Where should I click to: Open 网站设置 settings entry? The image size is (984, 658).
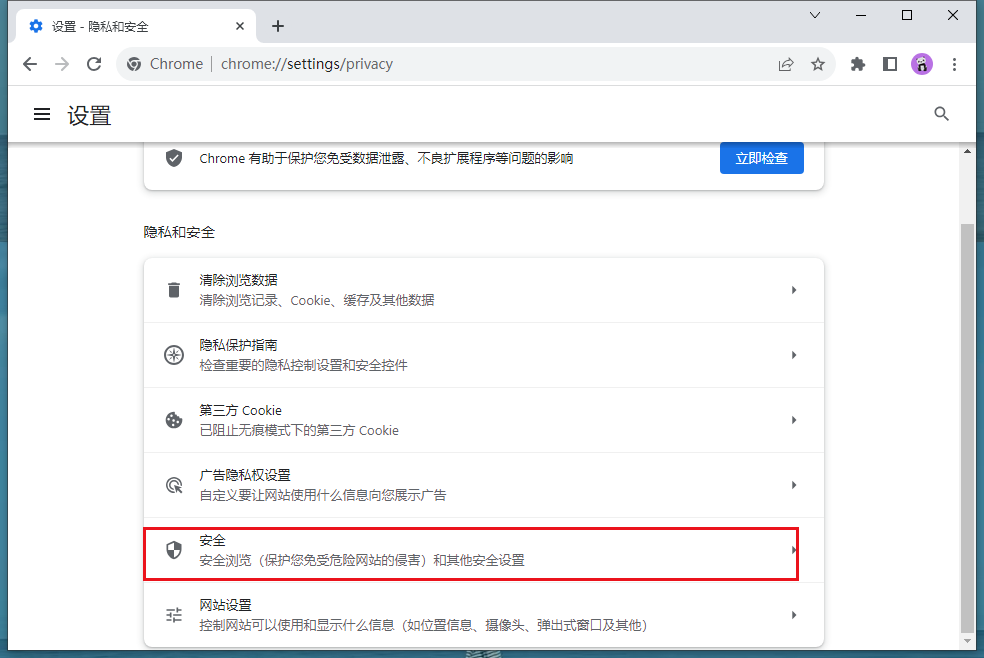(483, 615)
